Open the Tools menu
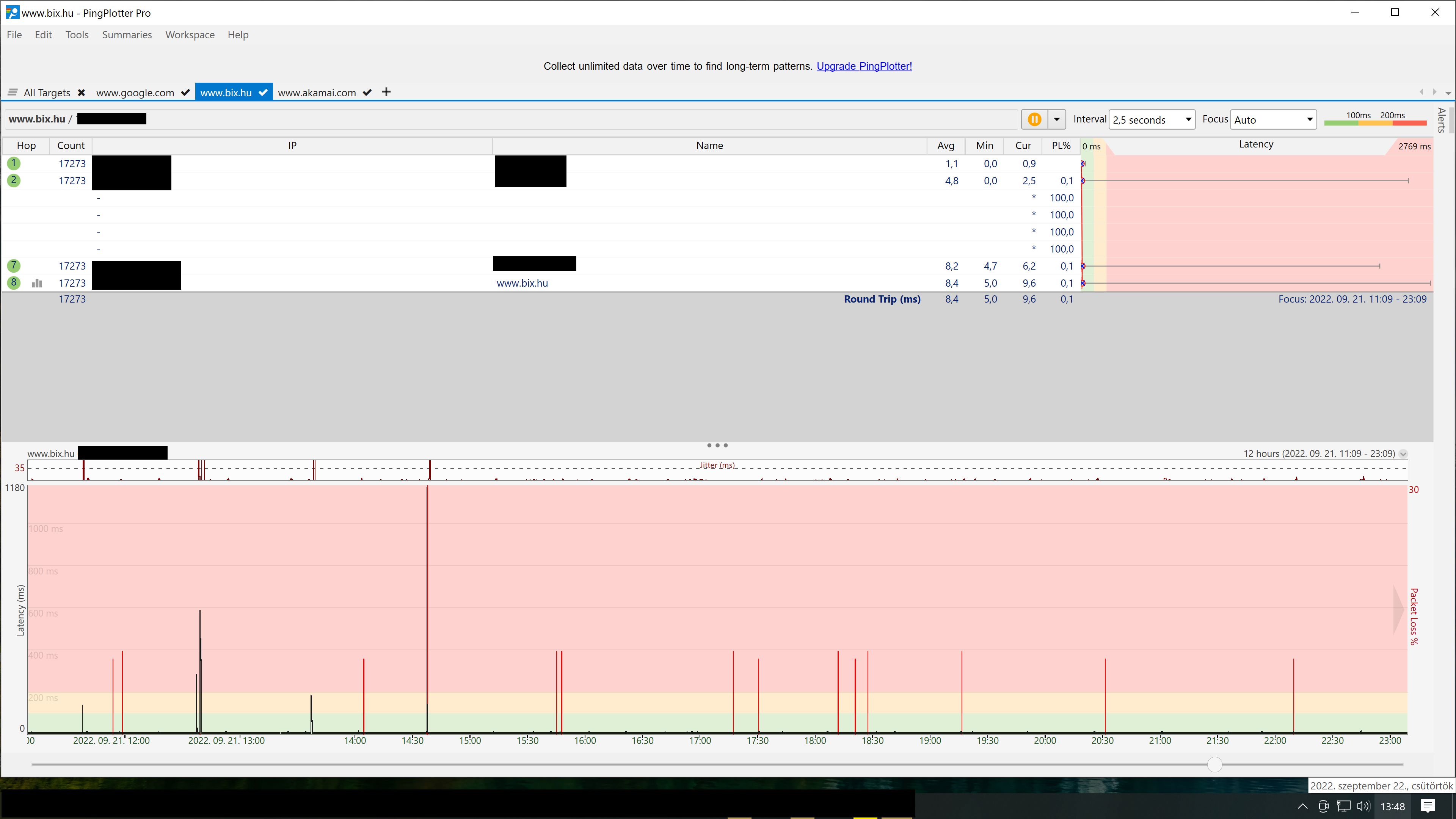 click(x=77, y=35)
